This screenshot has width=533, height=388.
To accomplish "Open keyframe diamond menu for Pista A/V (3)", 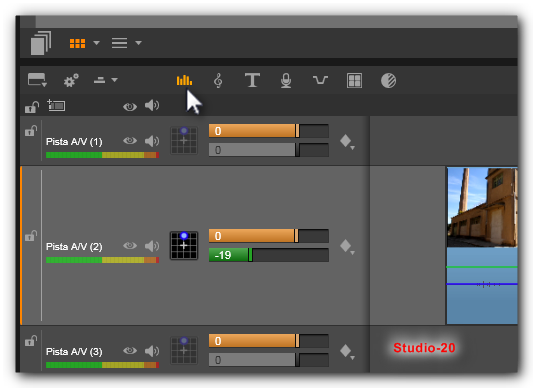I will 347,352.
